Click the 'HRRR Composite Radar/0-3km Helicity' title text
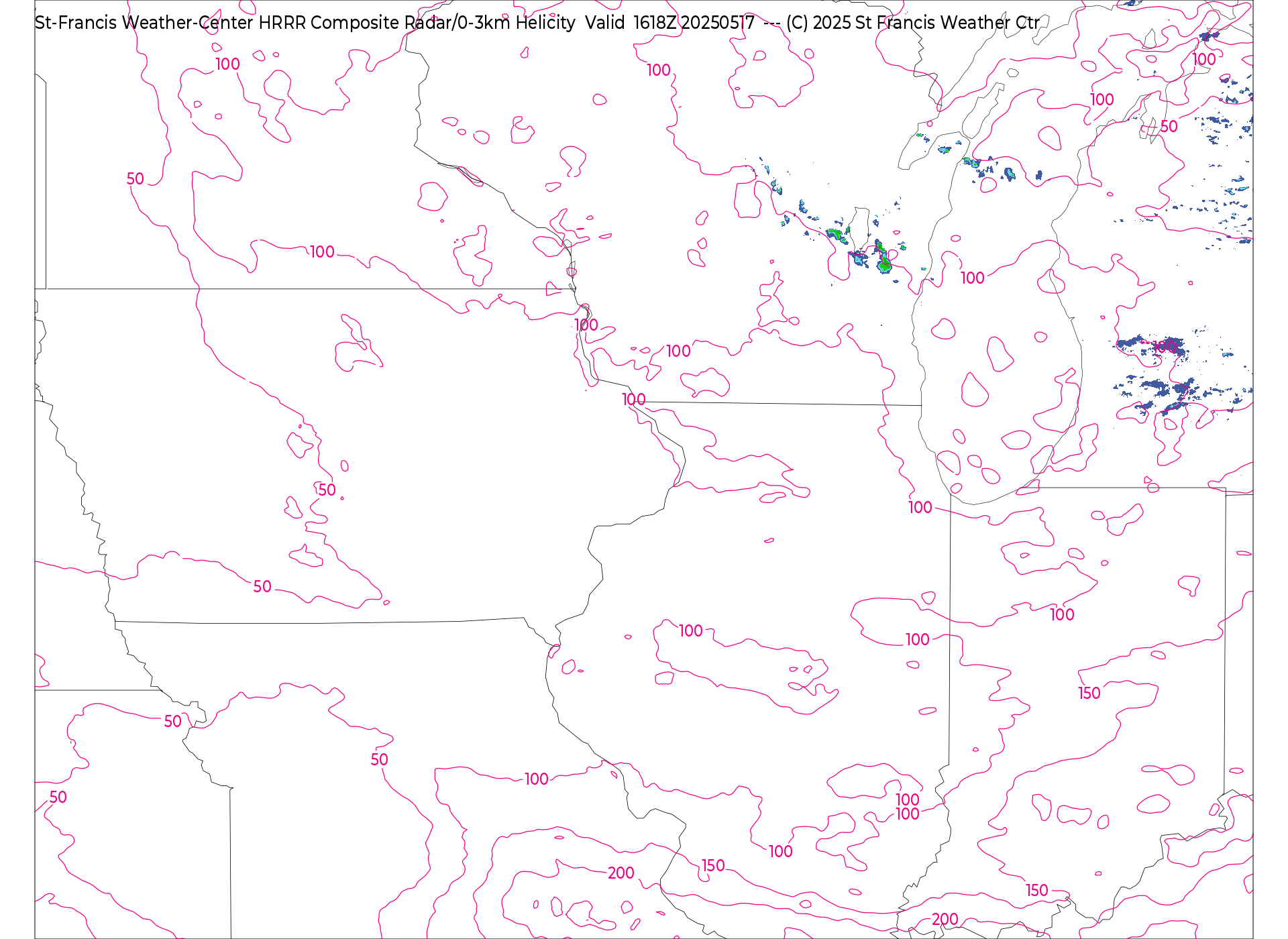 [x=417, y=23]
